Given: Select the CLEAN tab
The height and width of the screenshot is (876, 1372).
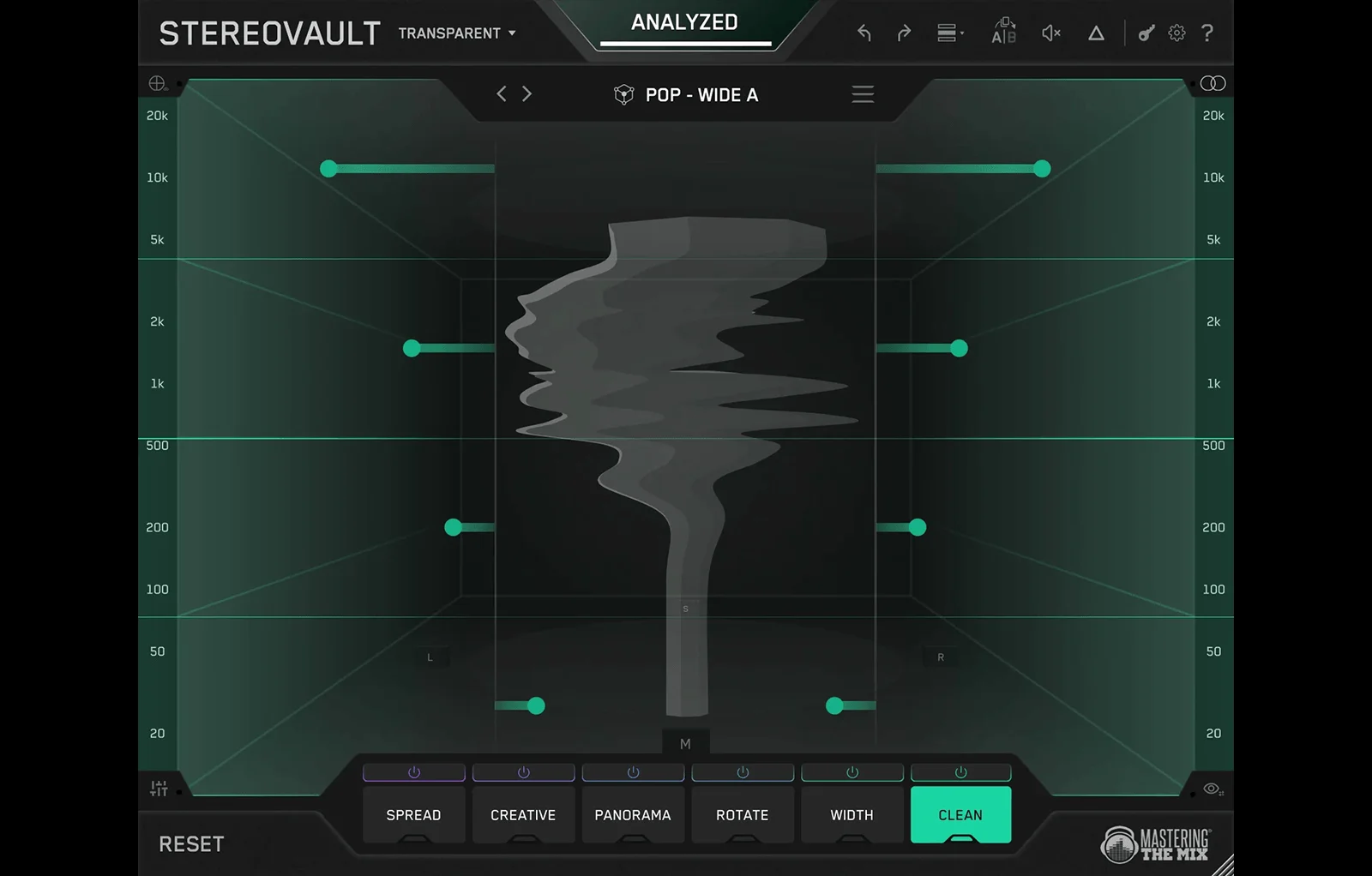Looking at the screenshot, I should click(x=961, y=814).
